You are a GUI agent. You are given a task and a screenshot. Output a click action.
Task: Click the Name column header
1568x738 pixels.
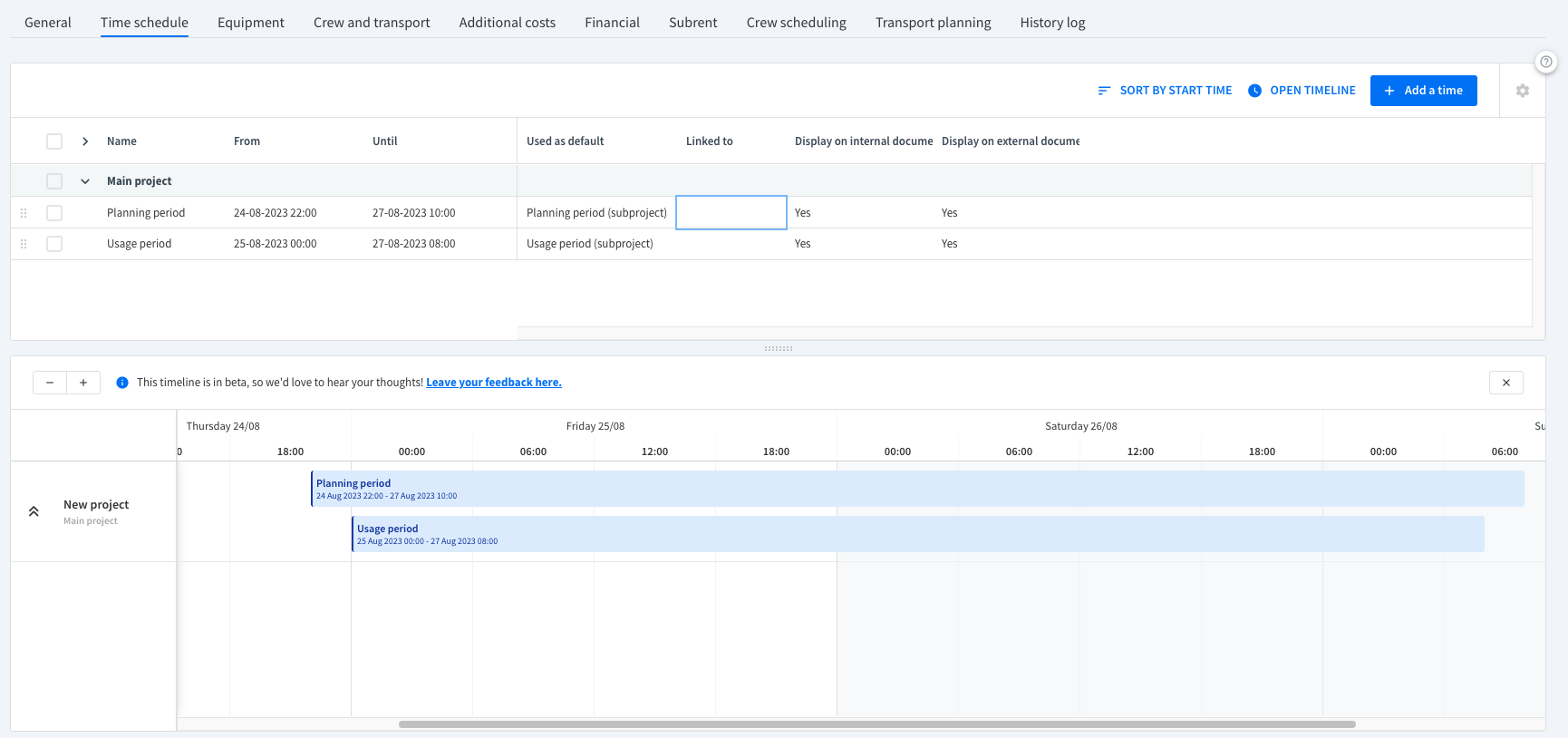121,141
